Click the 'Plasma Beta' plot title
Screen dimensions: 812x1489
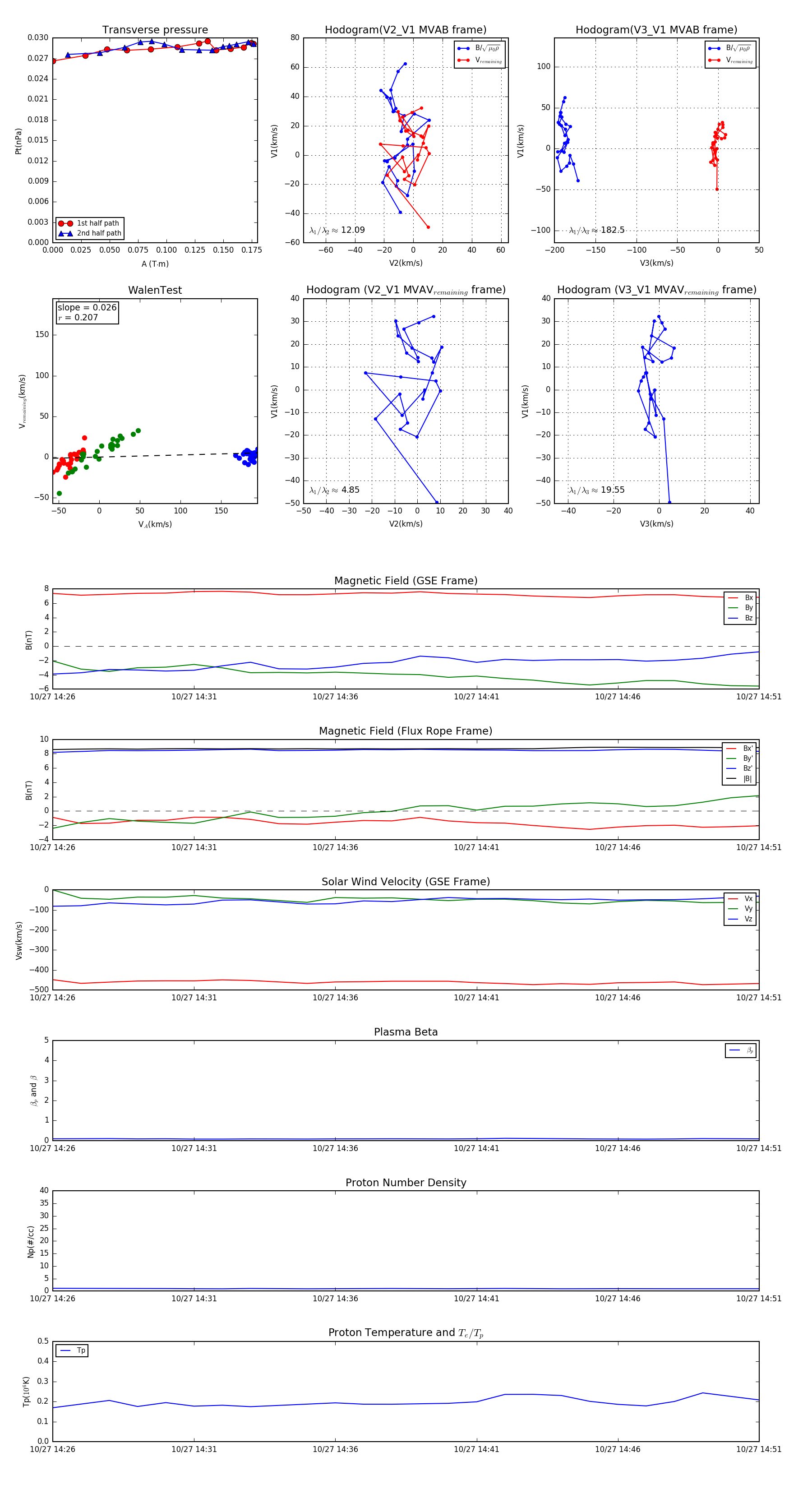click(x=406, y=1032)
